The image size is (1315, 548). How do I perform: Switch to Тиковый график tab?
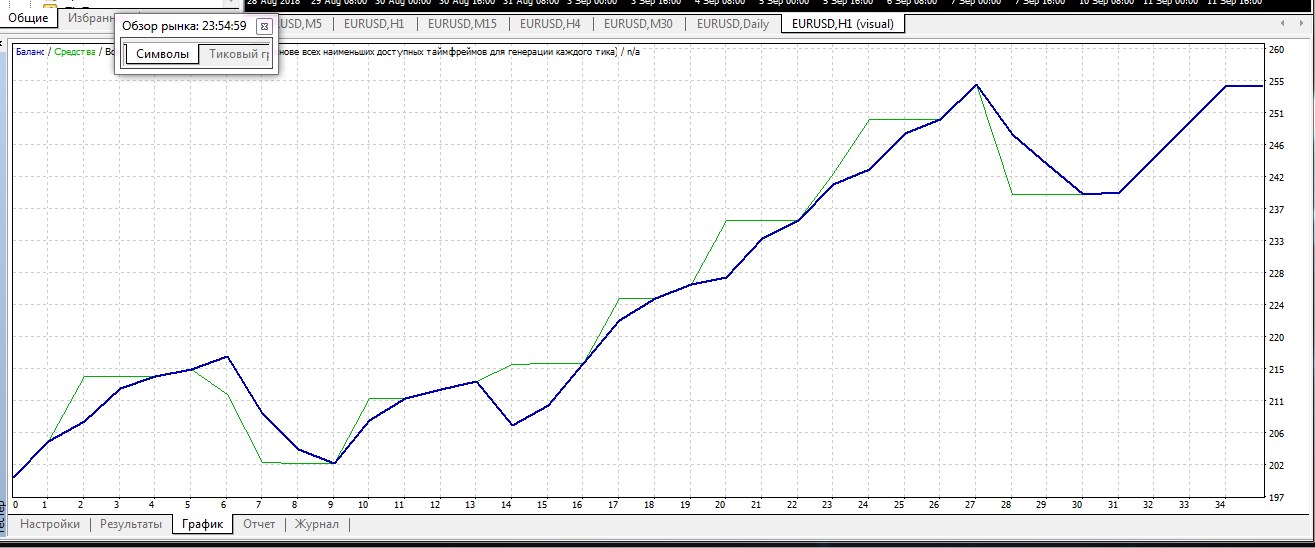point(238,54)
